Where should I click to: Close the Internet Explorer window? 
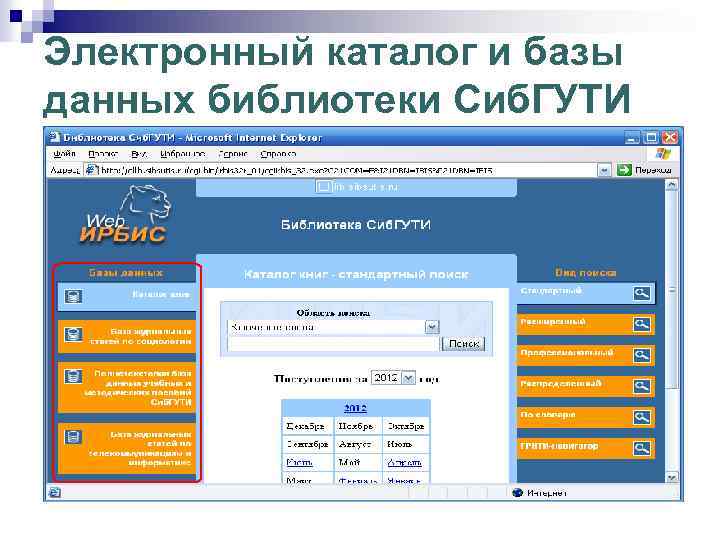click(670, 137)
